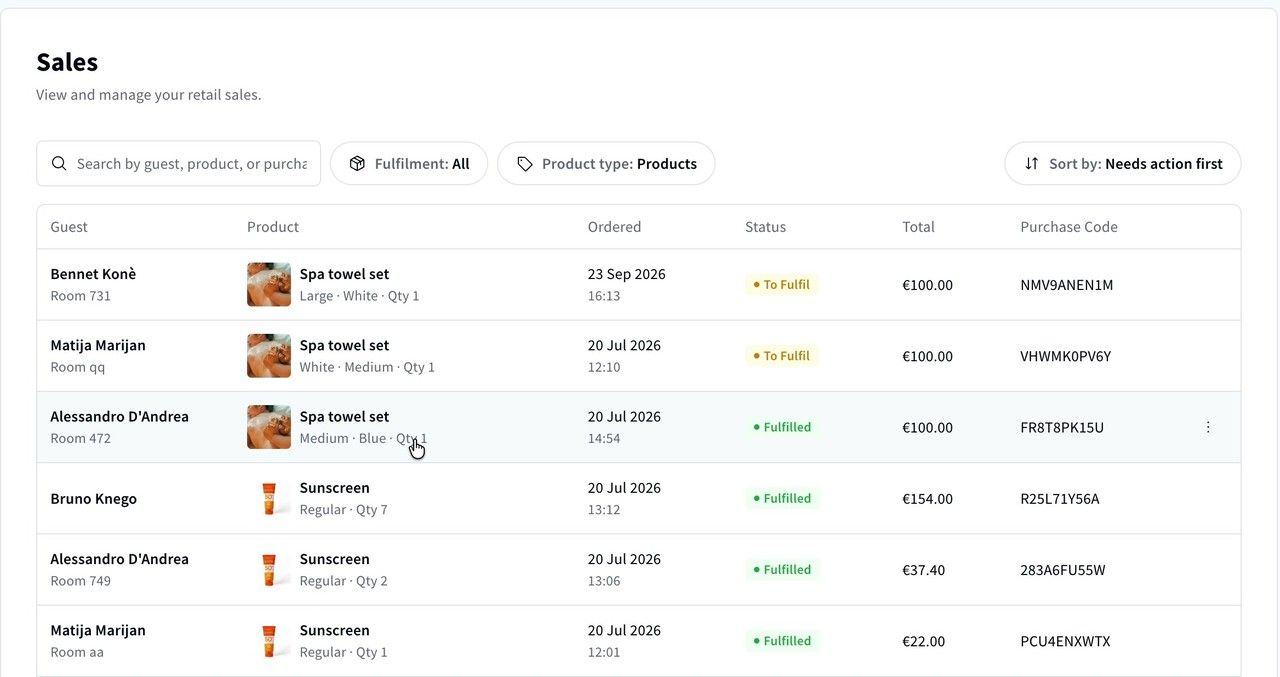Click purchase code VHWMK0PV6Y
The image size is (1280, 677).
pyautogui.click(x=1065, y=356)
